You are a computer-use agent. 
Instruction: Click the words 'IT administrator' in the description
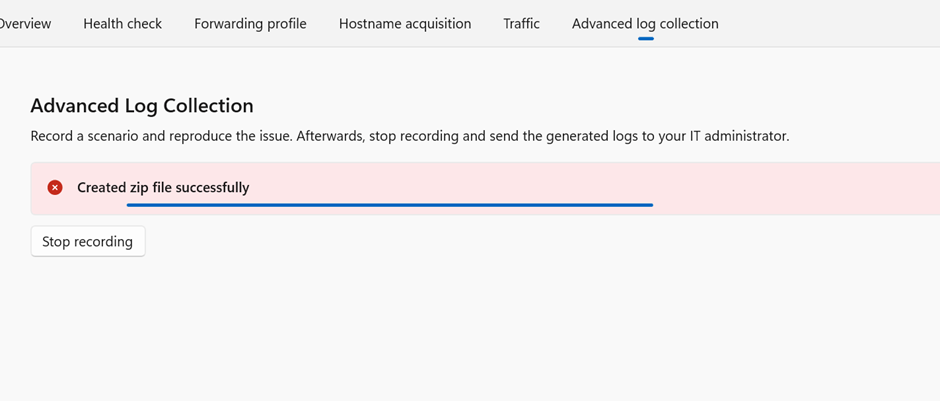[739, 136]
